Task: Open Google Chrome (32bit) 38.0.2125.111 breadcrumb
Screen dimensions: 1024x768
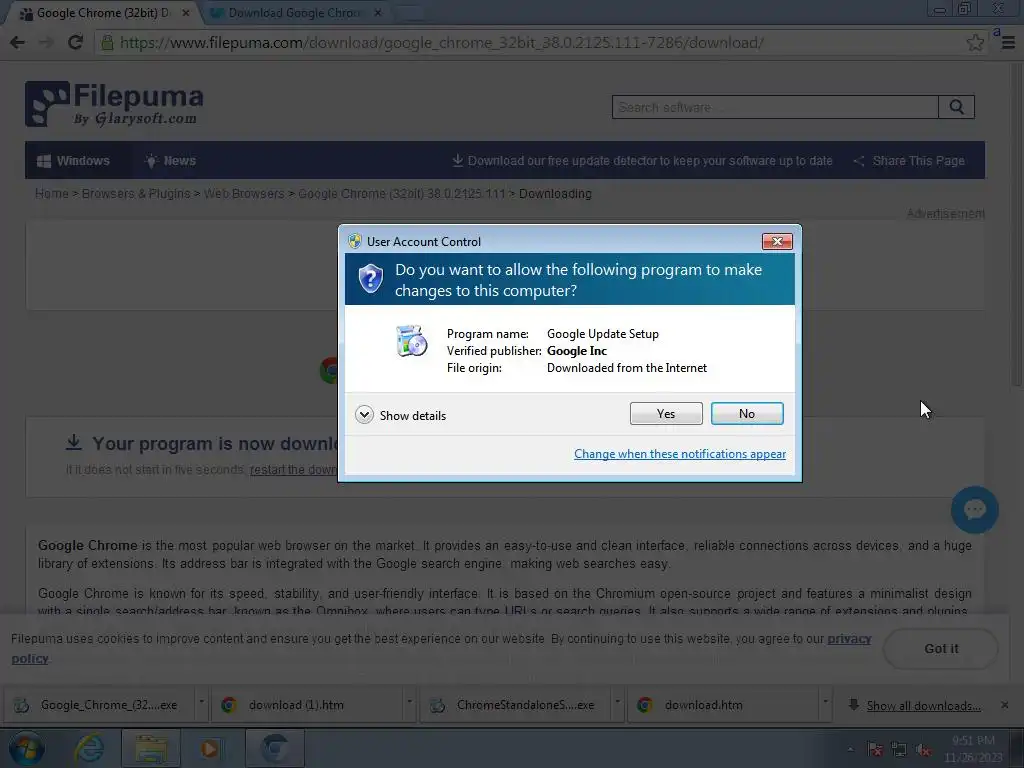Action: click(x=402, y=194)
